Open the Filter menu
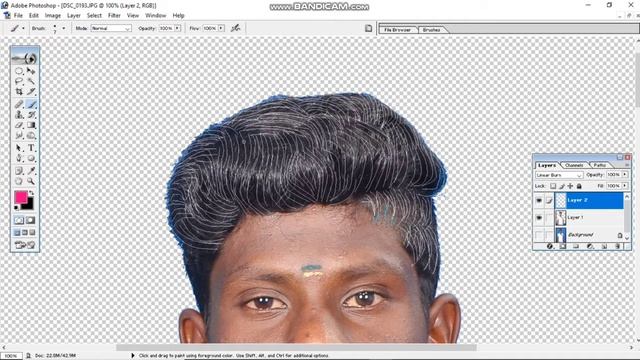Viewport: 640px width, 360px height. (114, 16)
